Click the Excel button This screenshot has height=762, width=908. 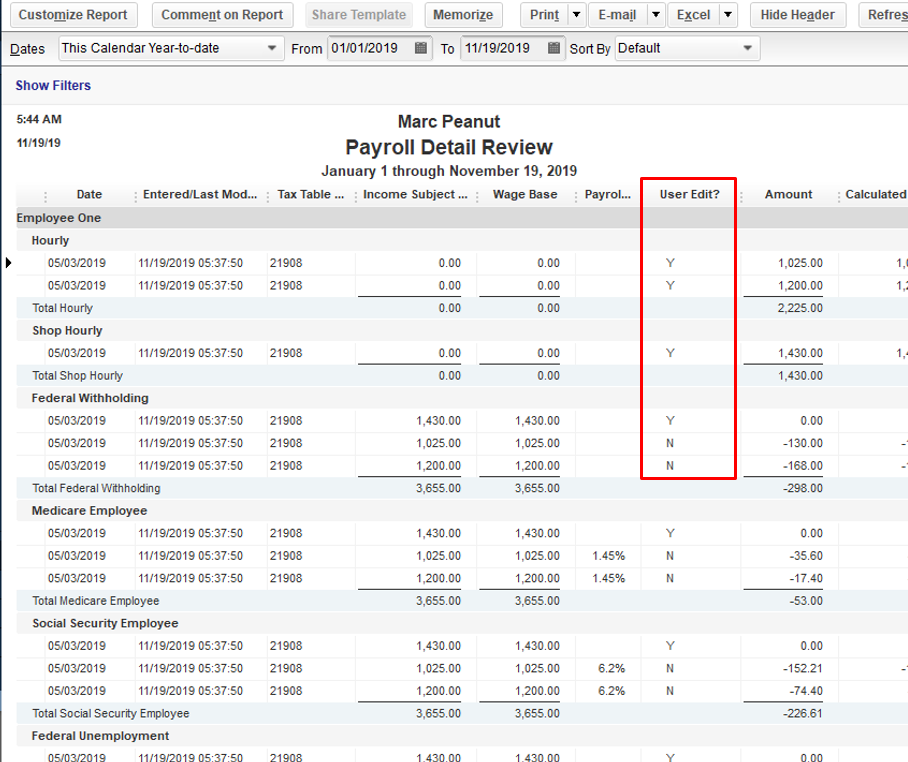point(694,14)
